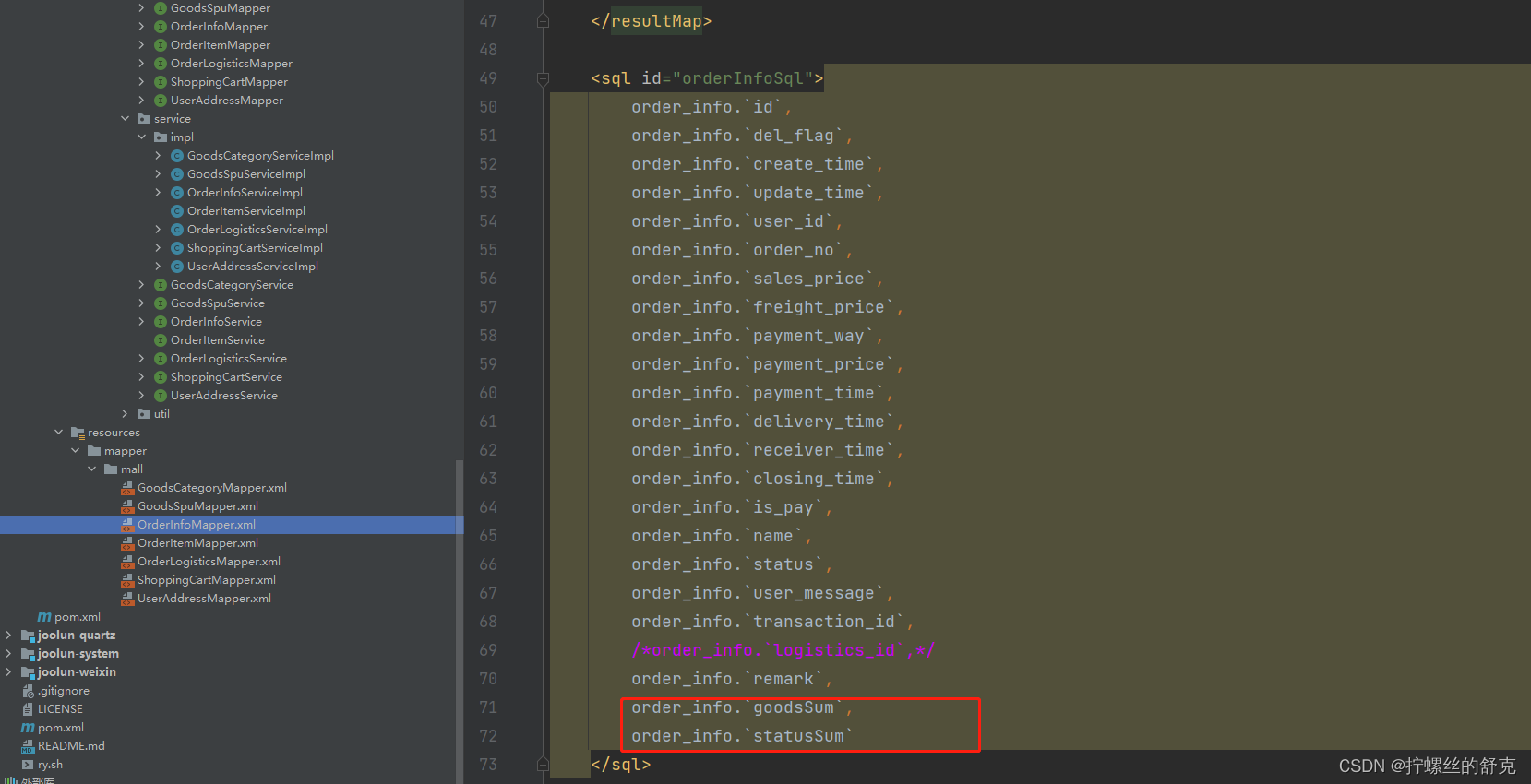
Task: Click the project tree vertical scrollbar
Action: (x=460, y=622)
